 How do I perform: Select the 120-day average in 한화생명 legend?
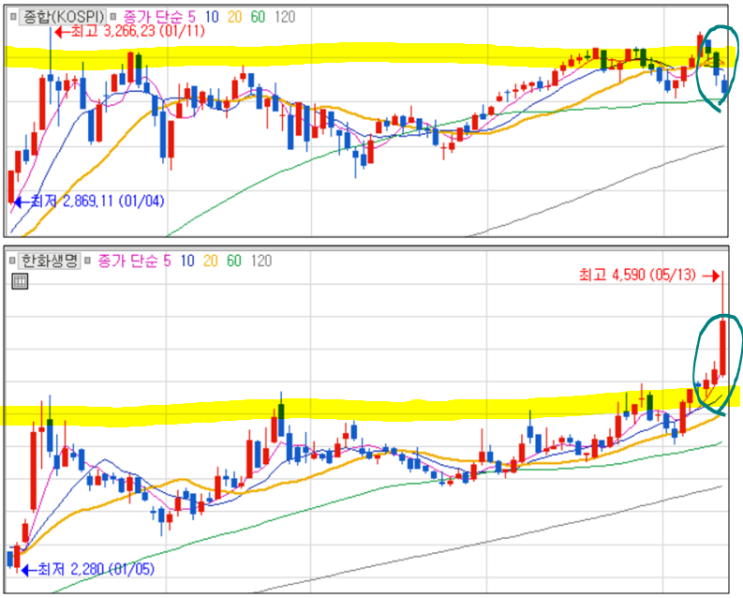click(261, 261)
